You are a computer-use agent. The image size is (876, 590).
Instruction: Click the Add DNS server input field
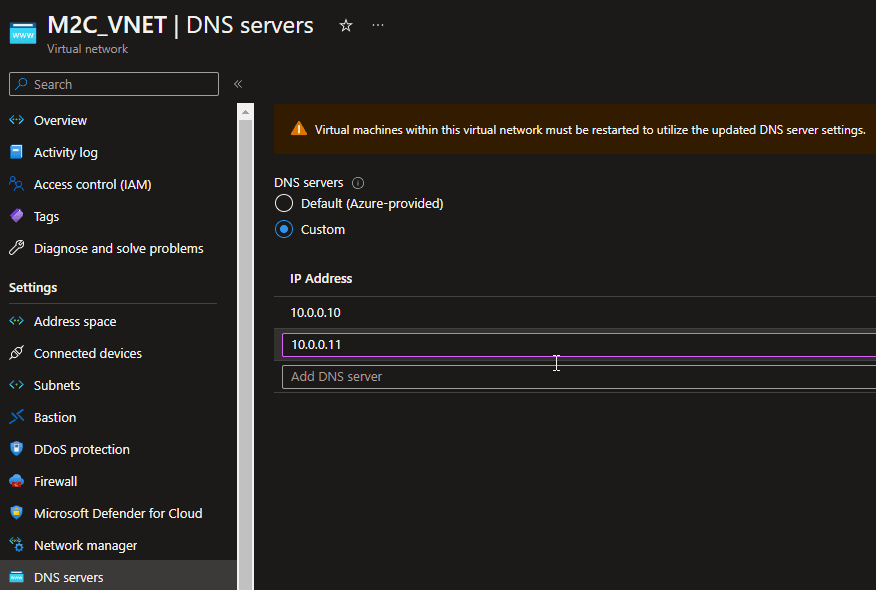579,377
